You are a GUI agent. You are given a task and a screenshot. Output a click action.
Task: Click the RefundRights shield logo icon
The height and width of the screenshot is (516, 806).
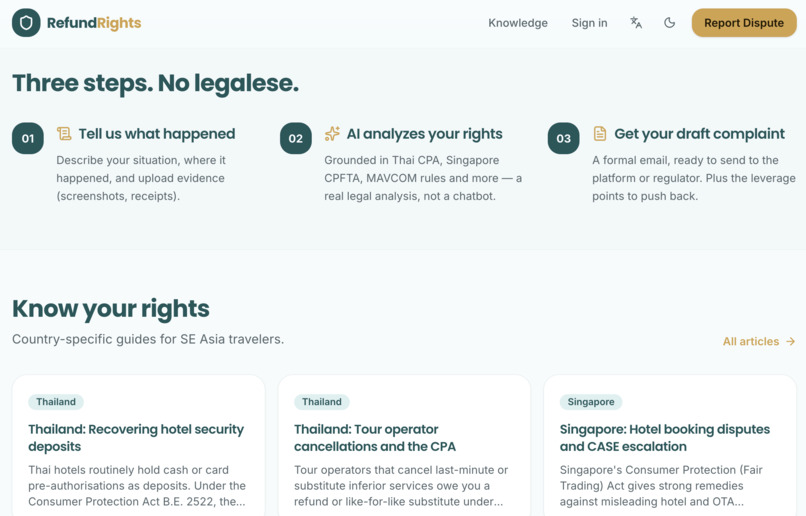click(26, 23)
